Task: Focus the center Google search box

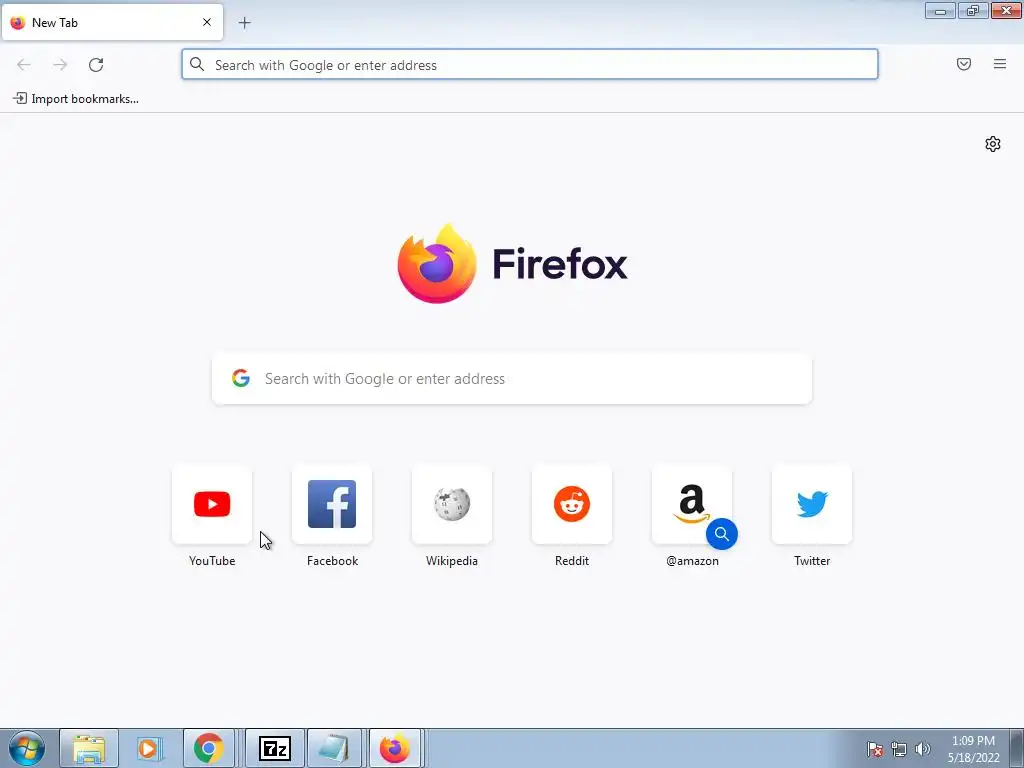Action: [512, 379]
